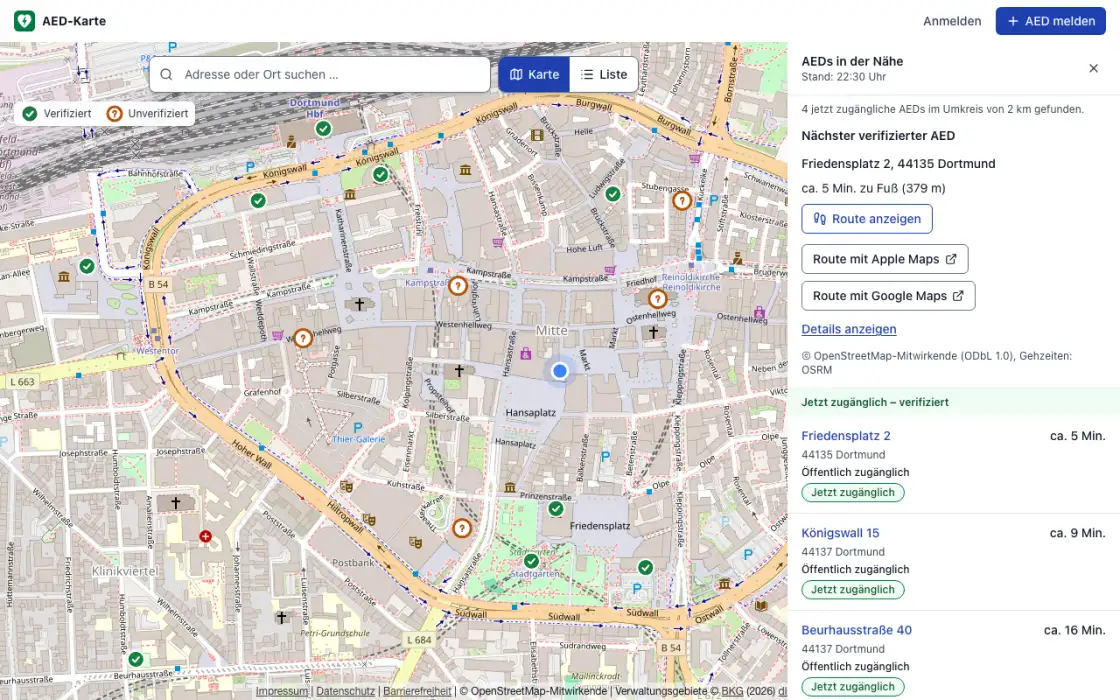
Task: Click the external link icon for Apple Maps
Action: click(x=951, y=259)
